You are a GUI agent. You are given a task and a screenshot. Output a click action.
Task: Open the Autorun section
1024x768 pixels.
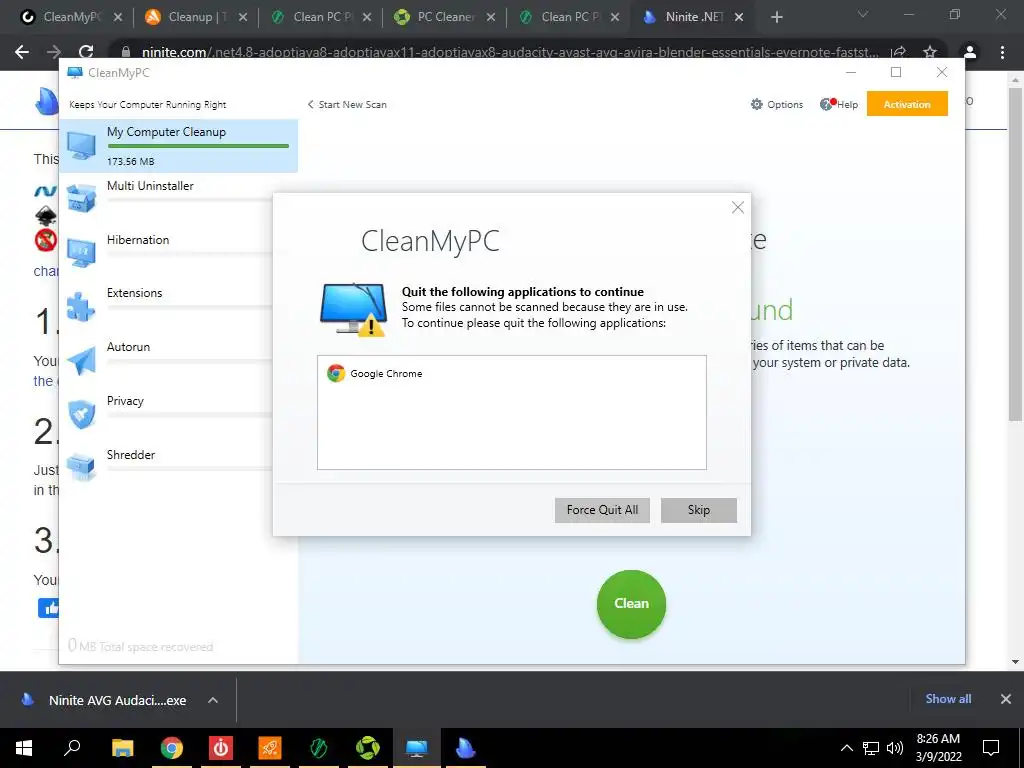(x=167, y=360)
